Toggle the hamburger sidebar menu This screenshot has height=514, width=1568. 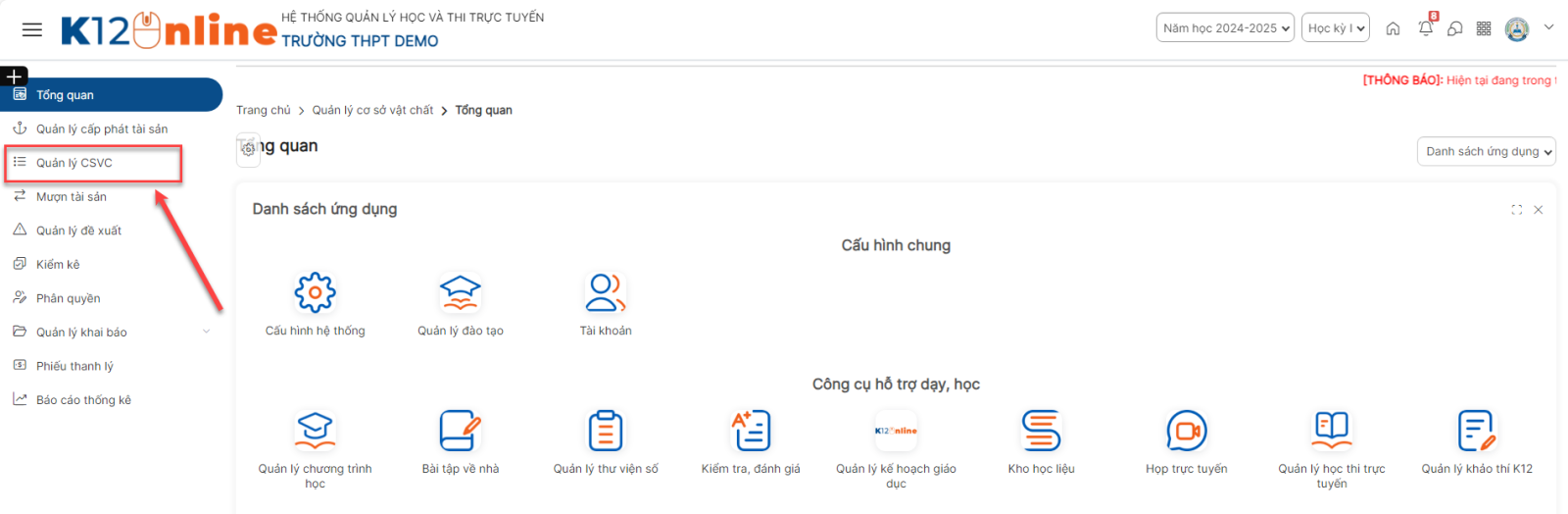point(32,29)
